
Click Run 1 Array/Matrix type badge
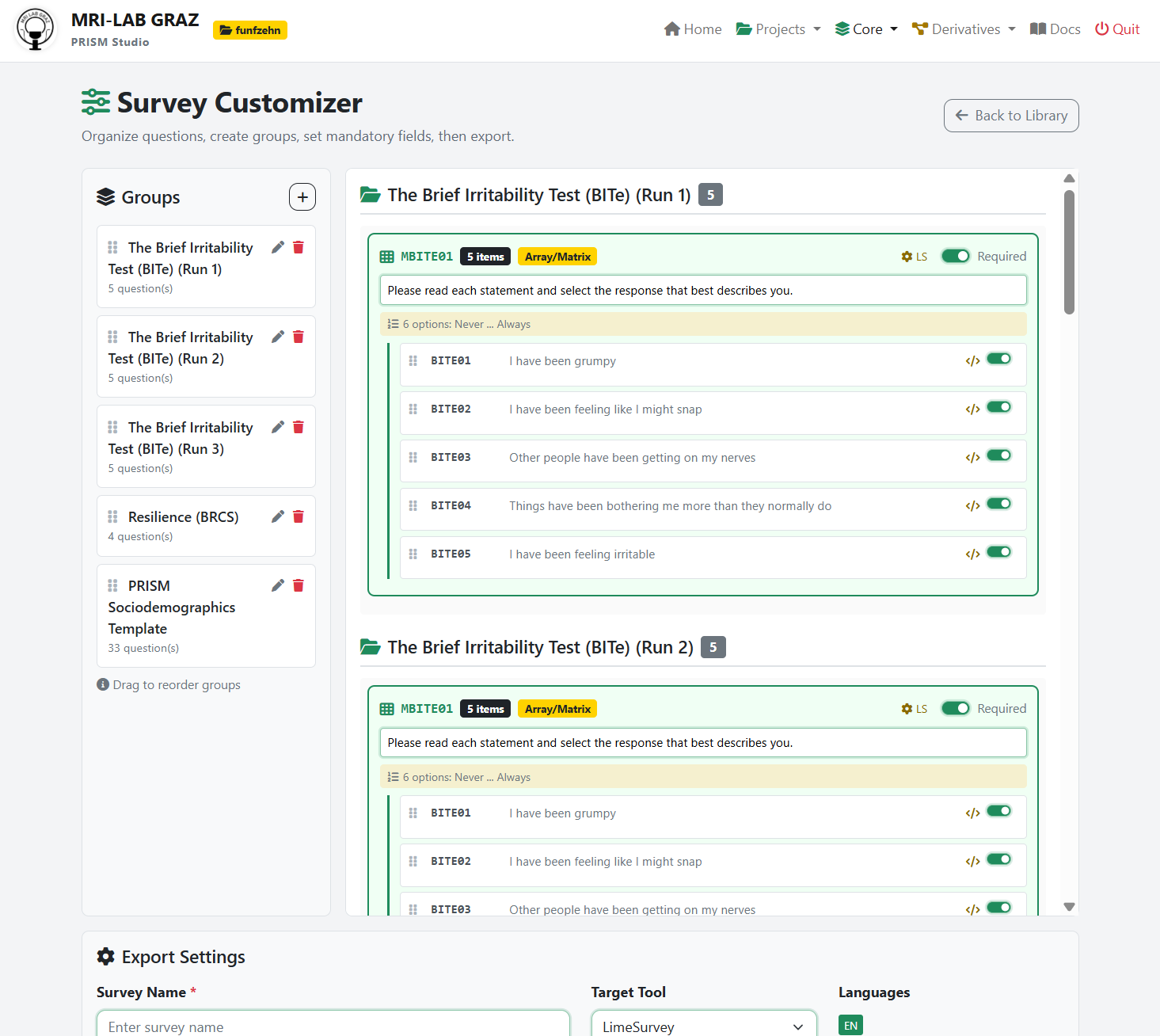557,257
